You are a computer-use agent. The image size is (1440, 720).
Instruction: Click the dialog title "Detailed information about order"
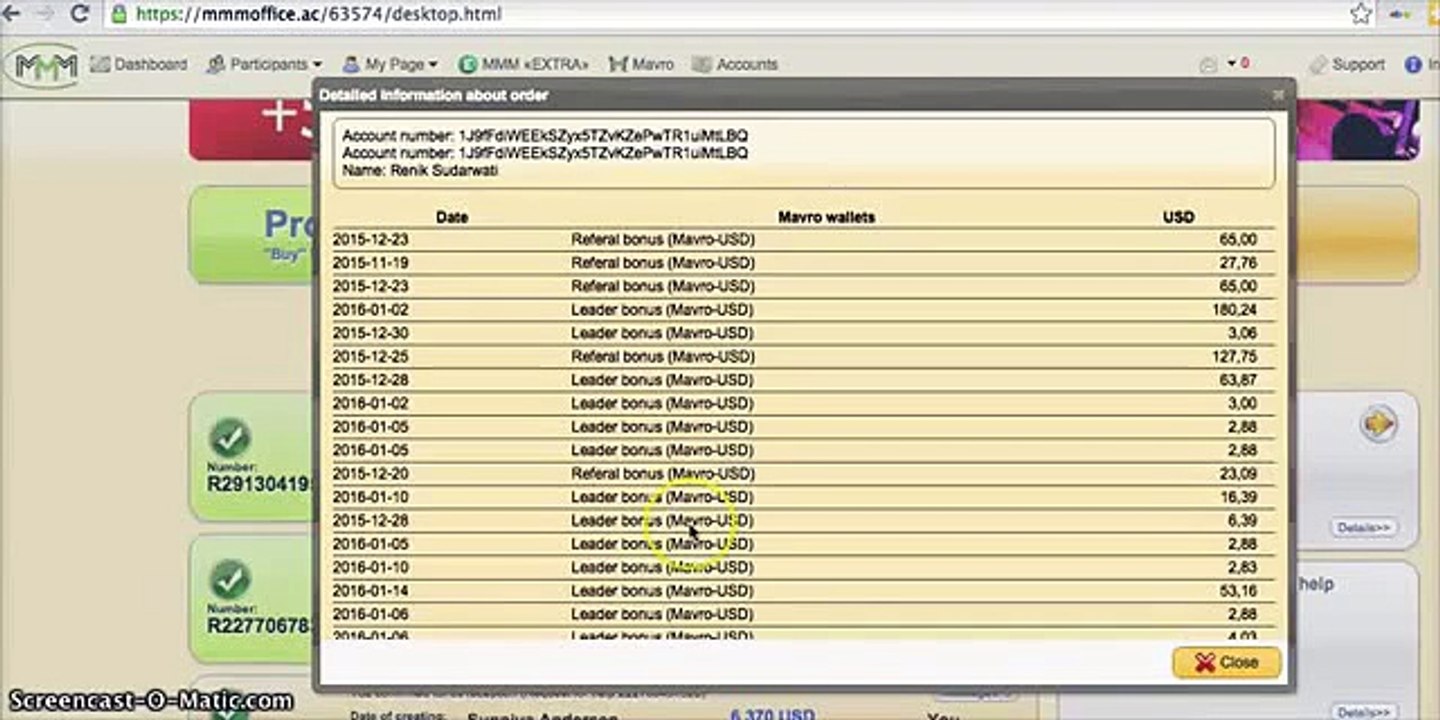pos(433,95)
